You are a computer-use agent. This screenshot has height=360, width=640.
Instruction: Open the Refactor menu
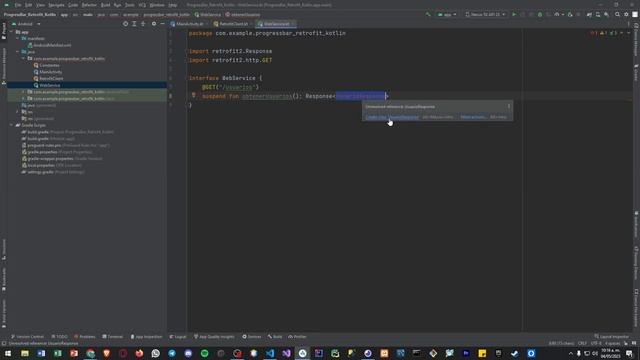(89, 5)
